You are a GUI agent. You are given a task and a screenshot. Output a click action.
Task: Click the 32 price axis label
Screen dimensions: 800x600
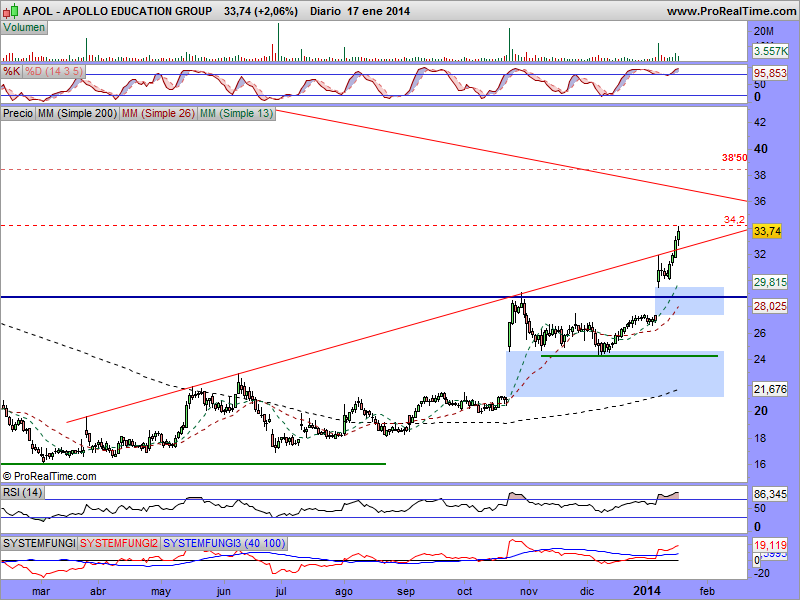tap(760, 254)
